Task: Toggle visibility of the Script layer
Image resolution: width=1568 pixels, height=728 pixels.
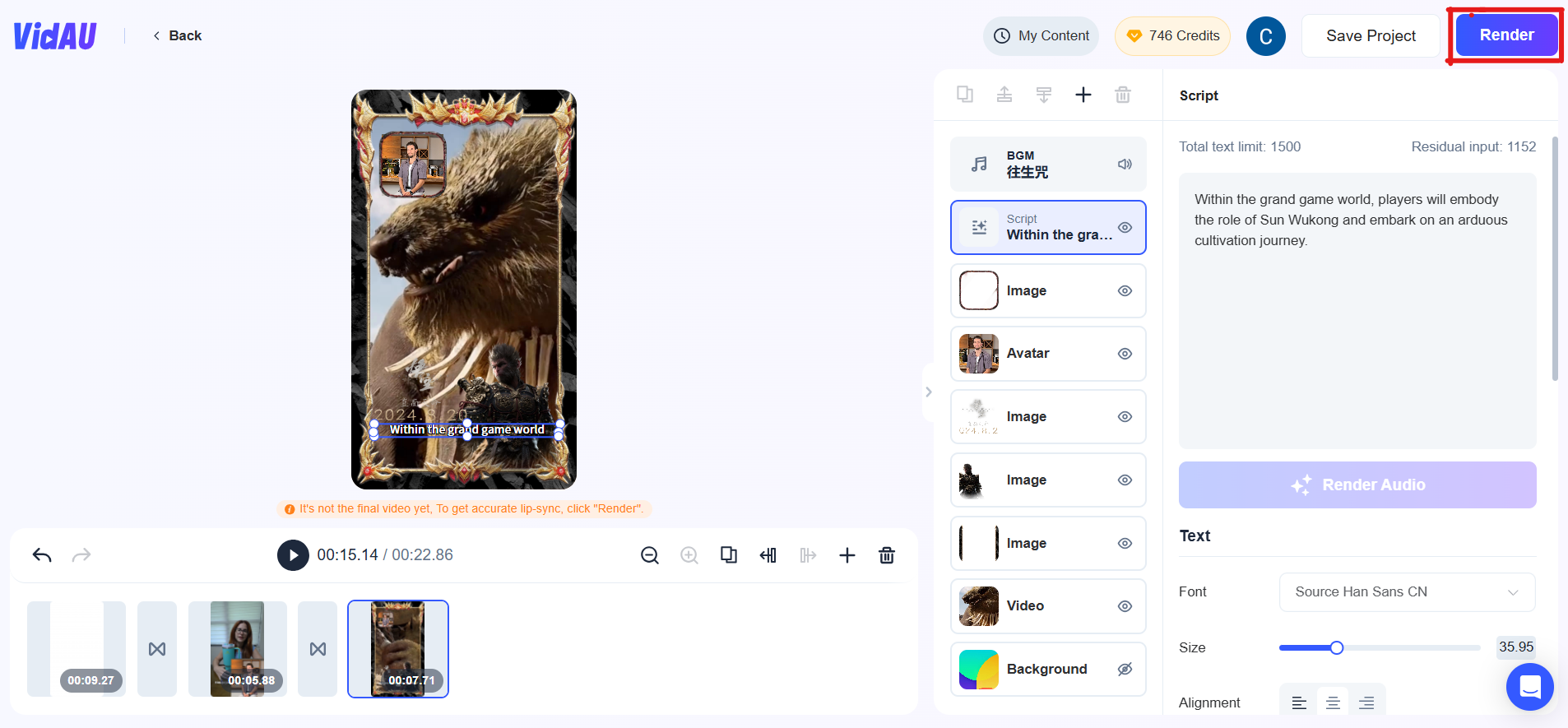Action: click(1125, 228)
